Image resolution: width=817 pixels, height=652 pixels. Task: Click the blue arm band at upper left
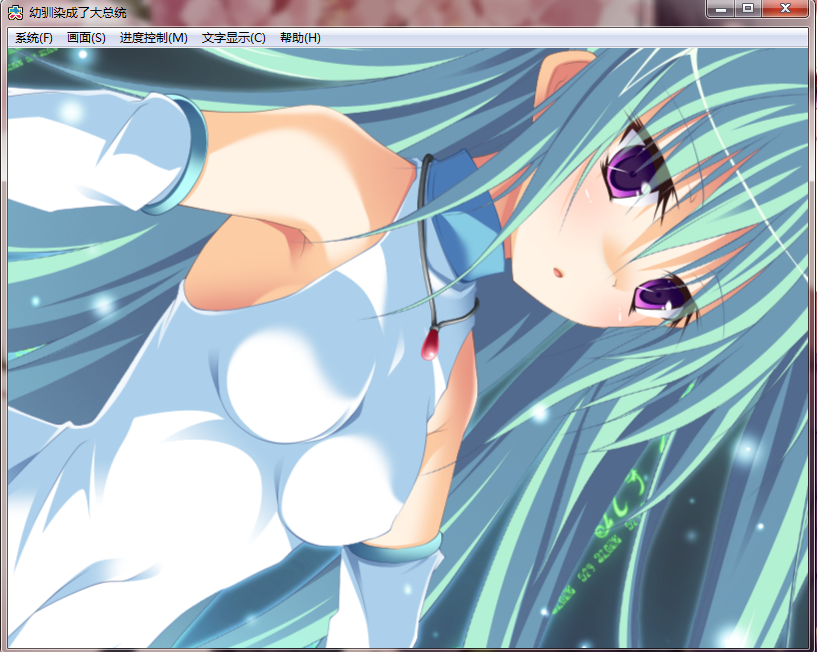[x=180, y=155]
